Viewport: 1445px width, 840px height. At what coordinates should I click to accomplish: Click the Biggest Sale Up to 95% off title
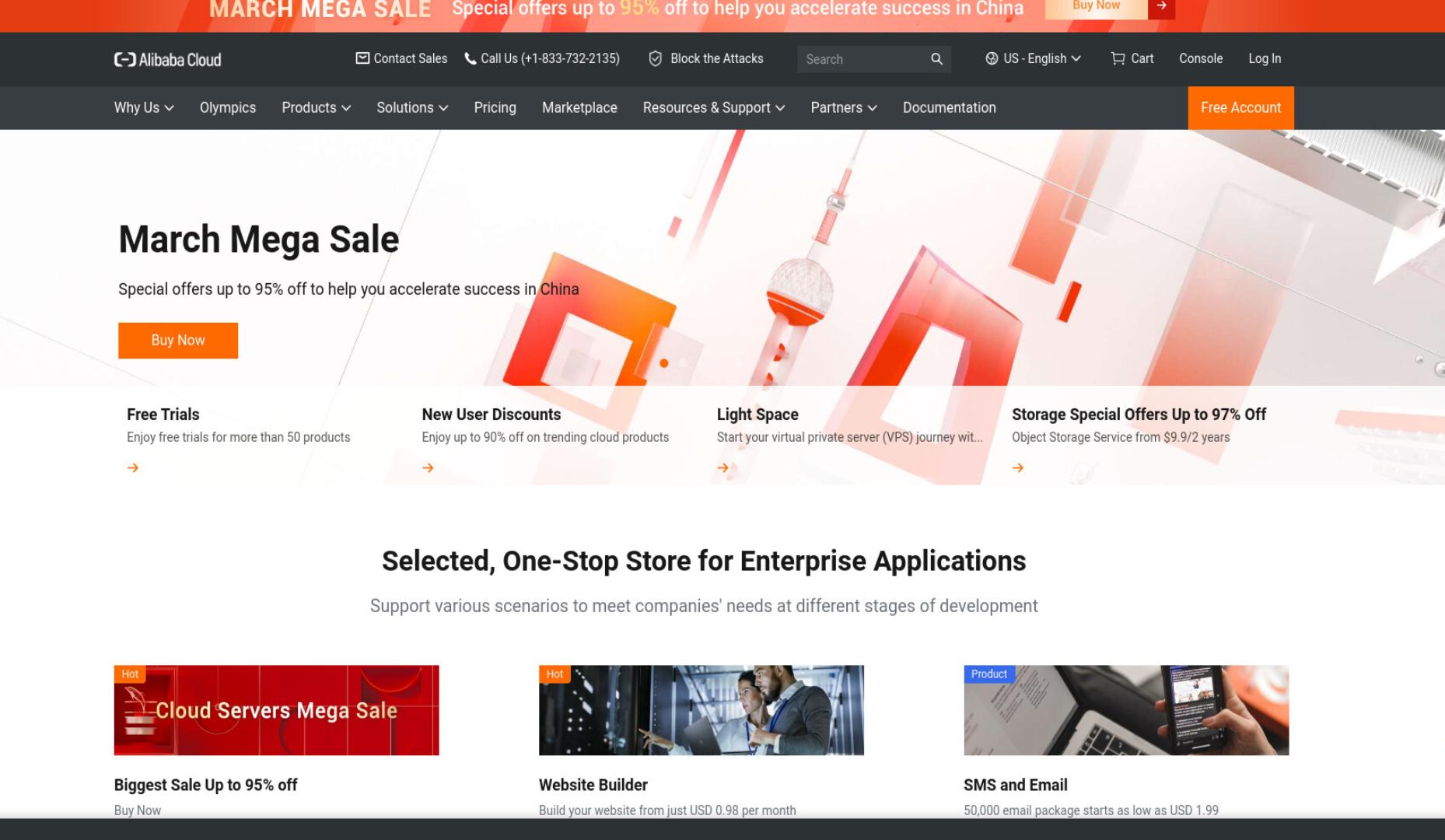(205, 785)
